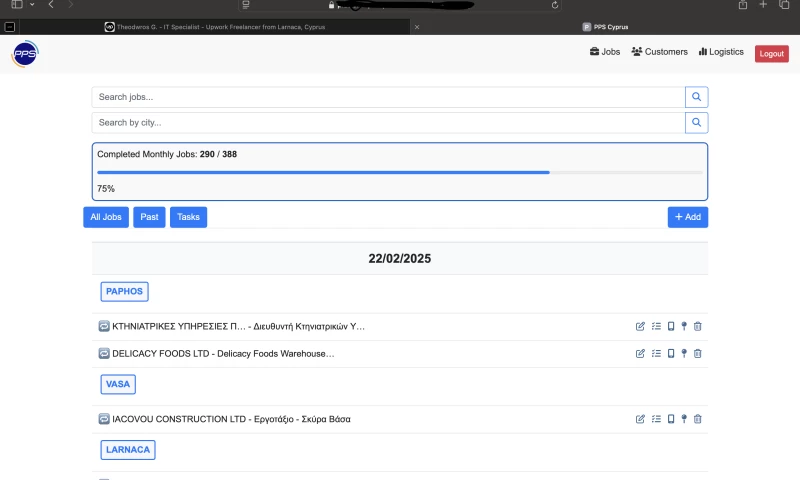
Task: Click the red Logout button
Action: pyautogui.click(x=771, y=54)
